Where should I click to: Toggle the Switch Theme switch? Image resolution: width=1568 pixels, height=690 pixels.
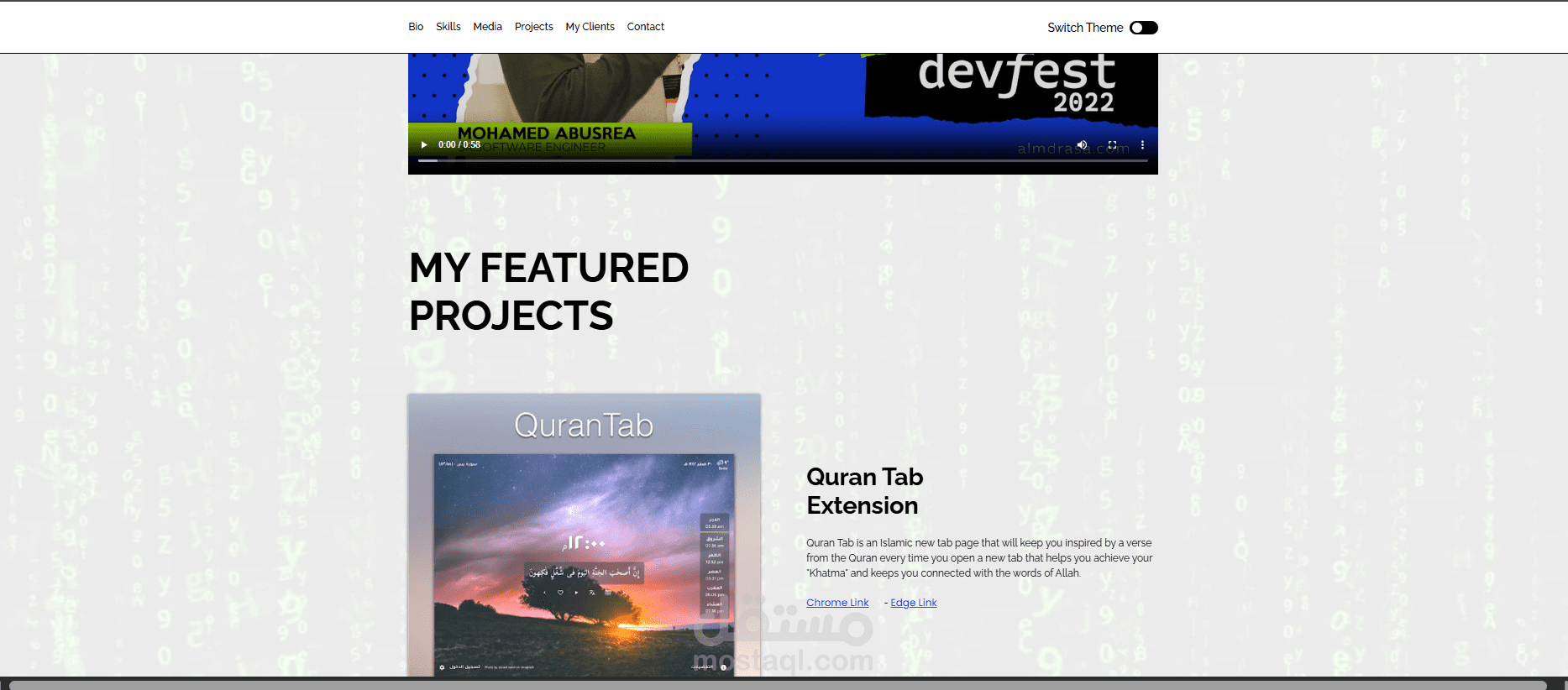[x=1143, y=28]
